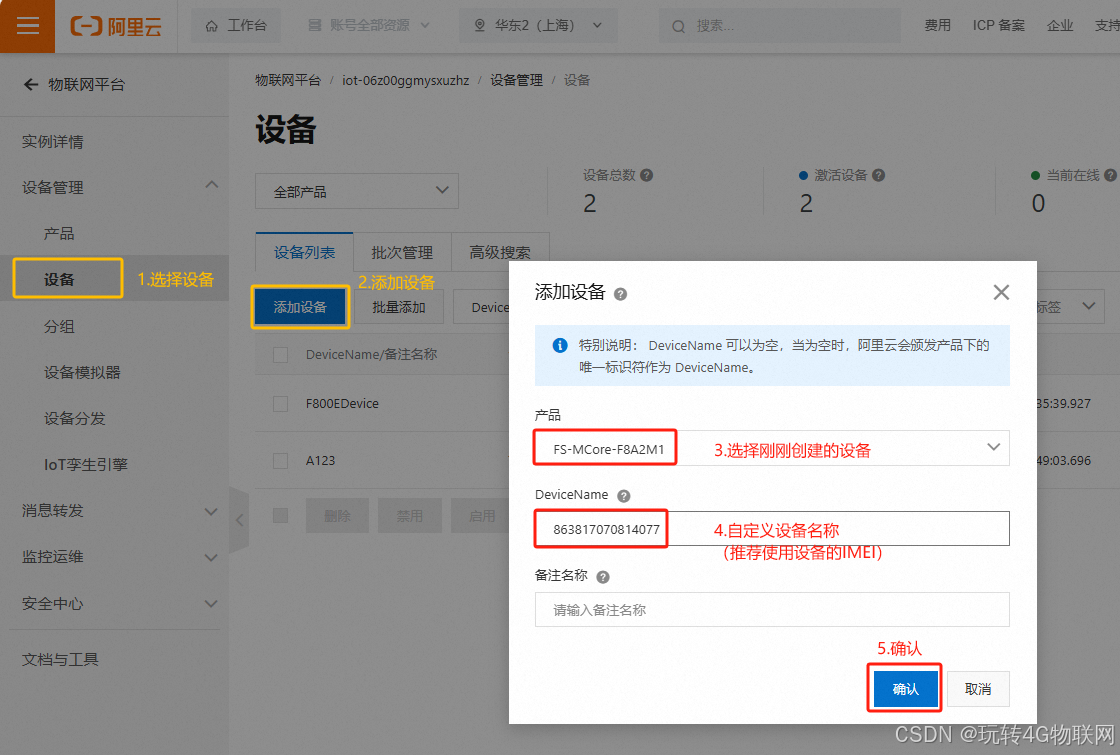
Task: Switch to the 设备列表 tab
Action: click(x=304, y=252)
